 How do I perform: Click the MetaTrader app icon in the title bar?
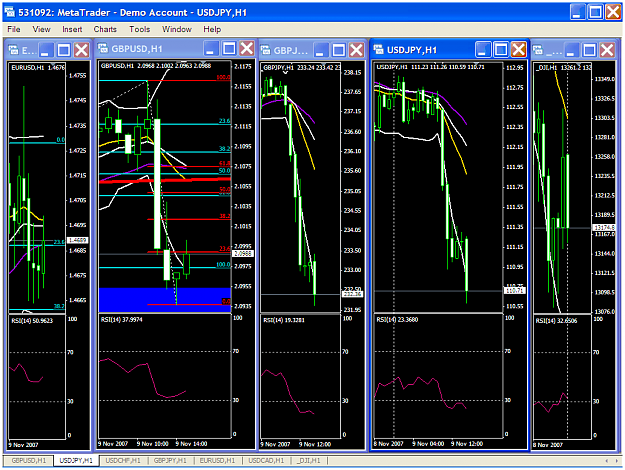click(10, 12)
